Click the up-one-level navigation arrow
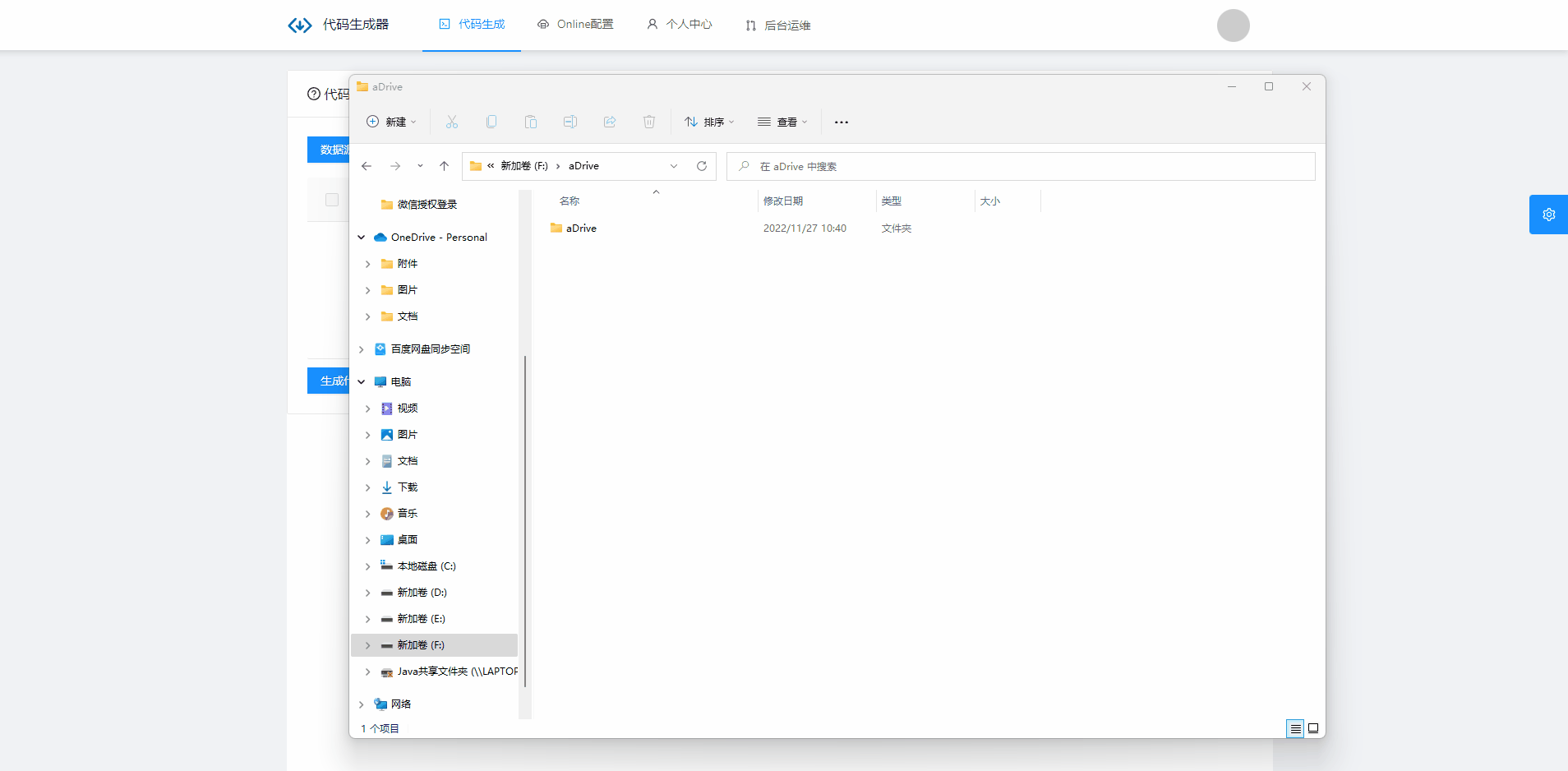Viewport: 1568px width, 771px height. point(445,166)
